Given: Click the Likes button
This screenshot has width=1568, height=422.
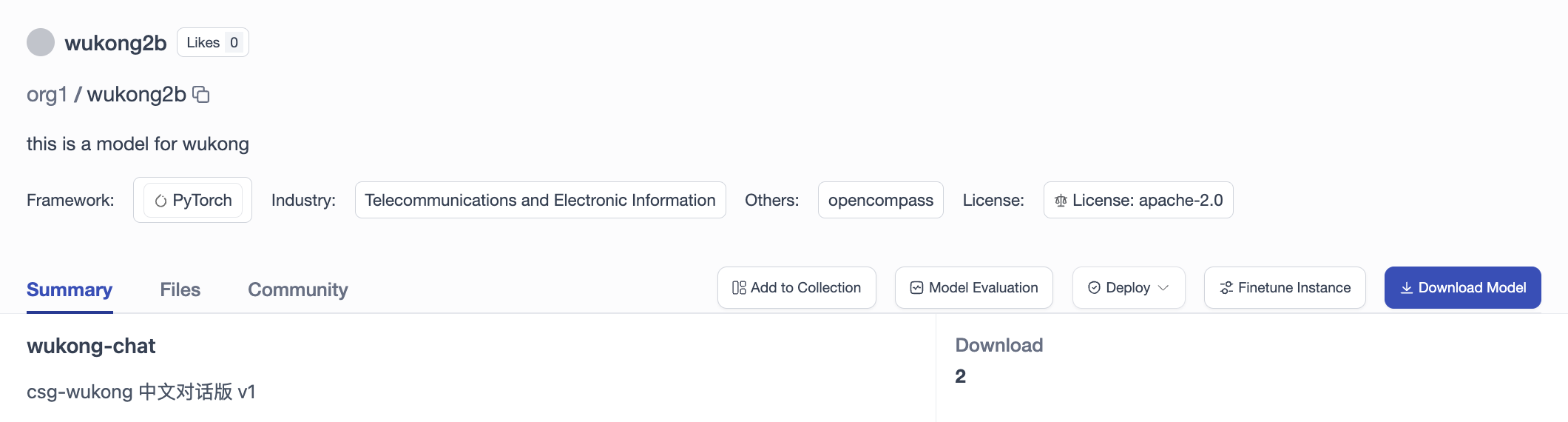Looking at the screenshot, I should (x=212, y=42).
